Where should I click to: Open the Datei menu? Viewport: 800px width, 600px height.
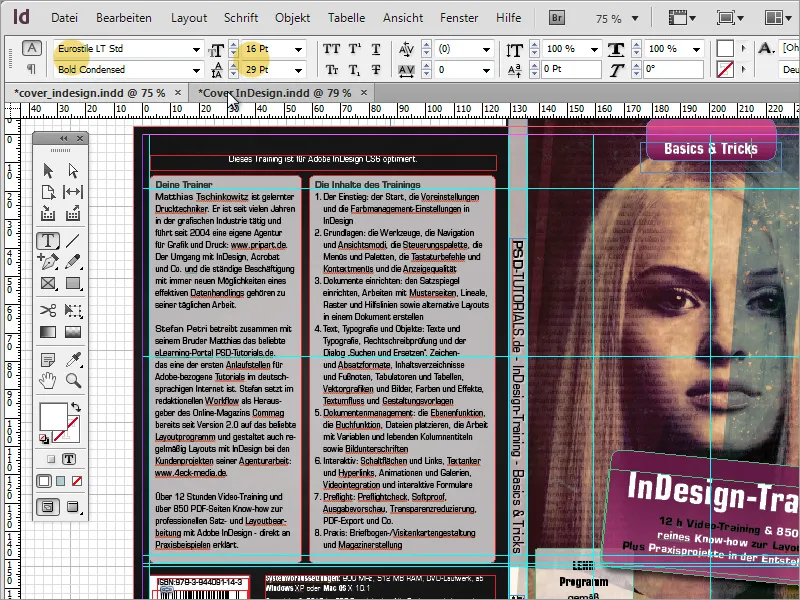64,18
